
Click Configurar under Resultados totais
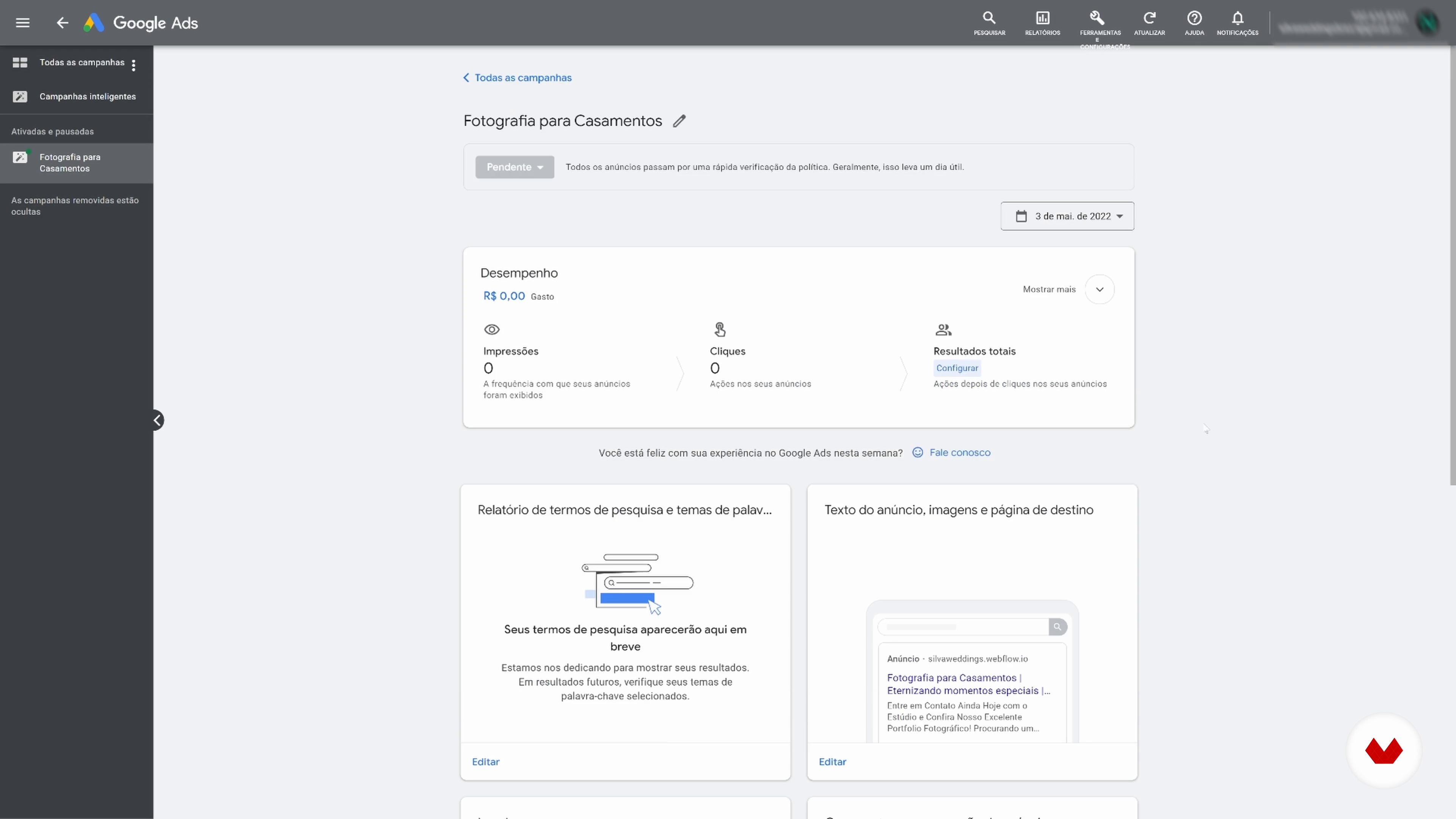[957, 368]
